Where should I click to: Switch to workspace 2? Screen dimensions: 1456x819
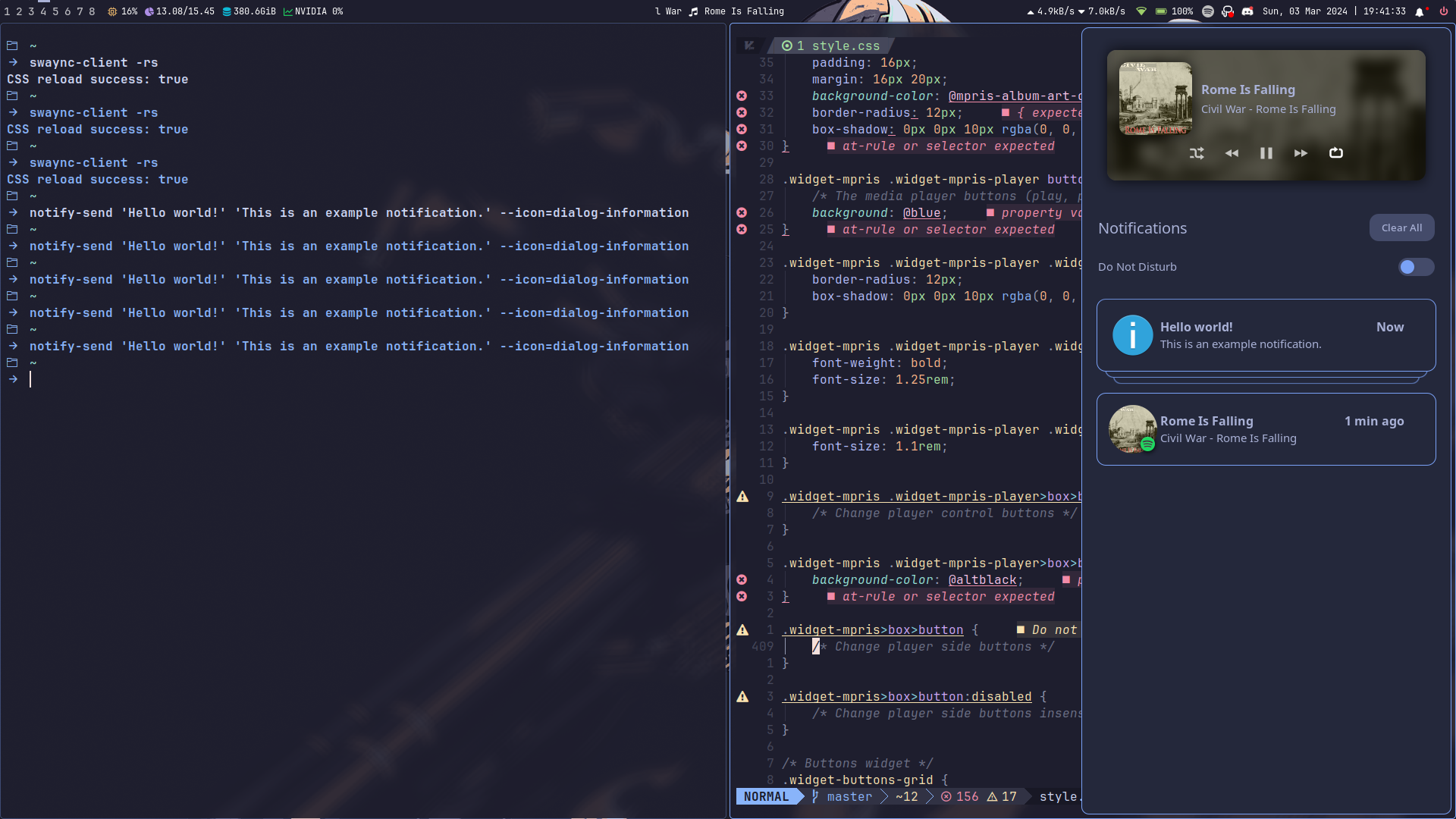click(19, 11)
